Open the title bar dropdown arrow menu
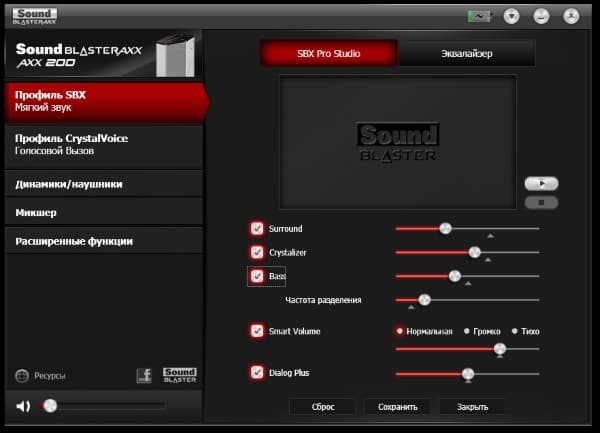 click(x=511, y=16)
